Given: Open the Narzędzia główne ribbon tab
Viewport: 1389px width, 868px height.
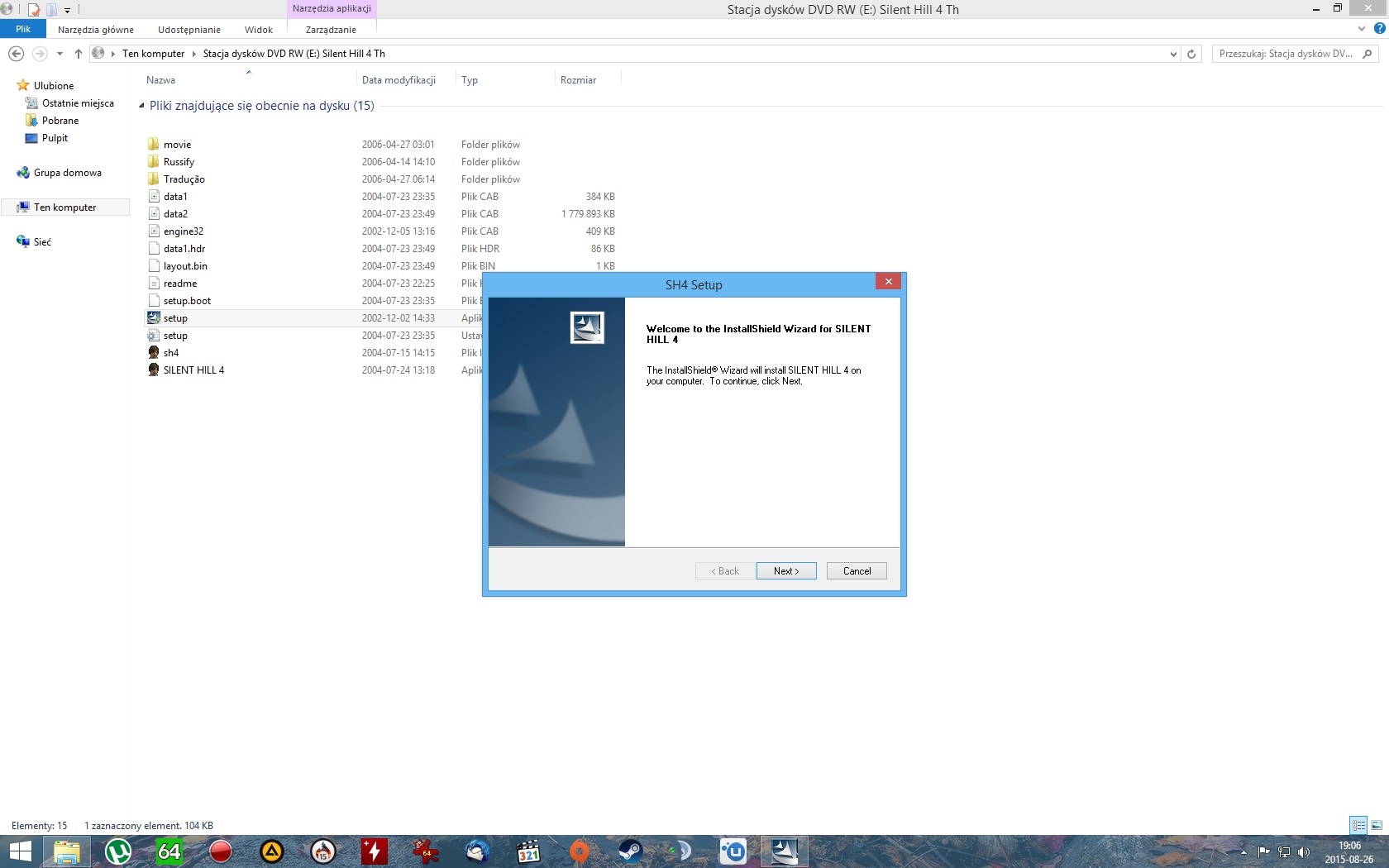Looking at the screenshot, I should coord(96,30).
